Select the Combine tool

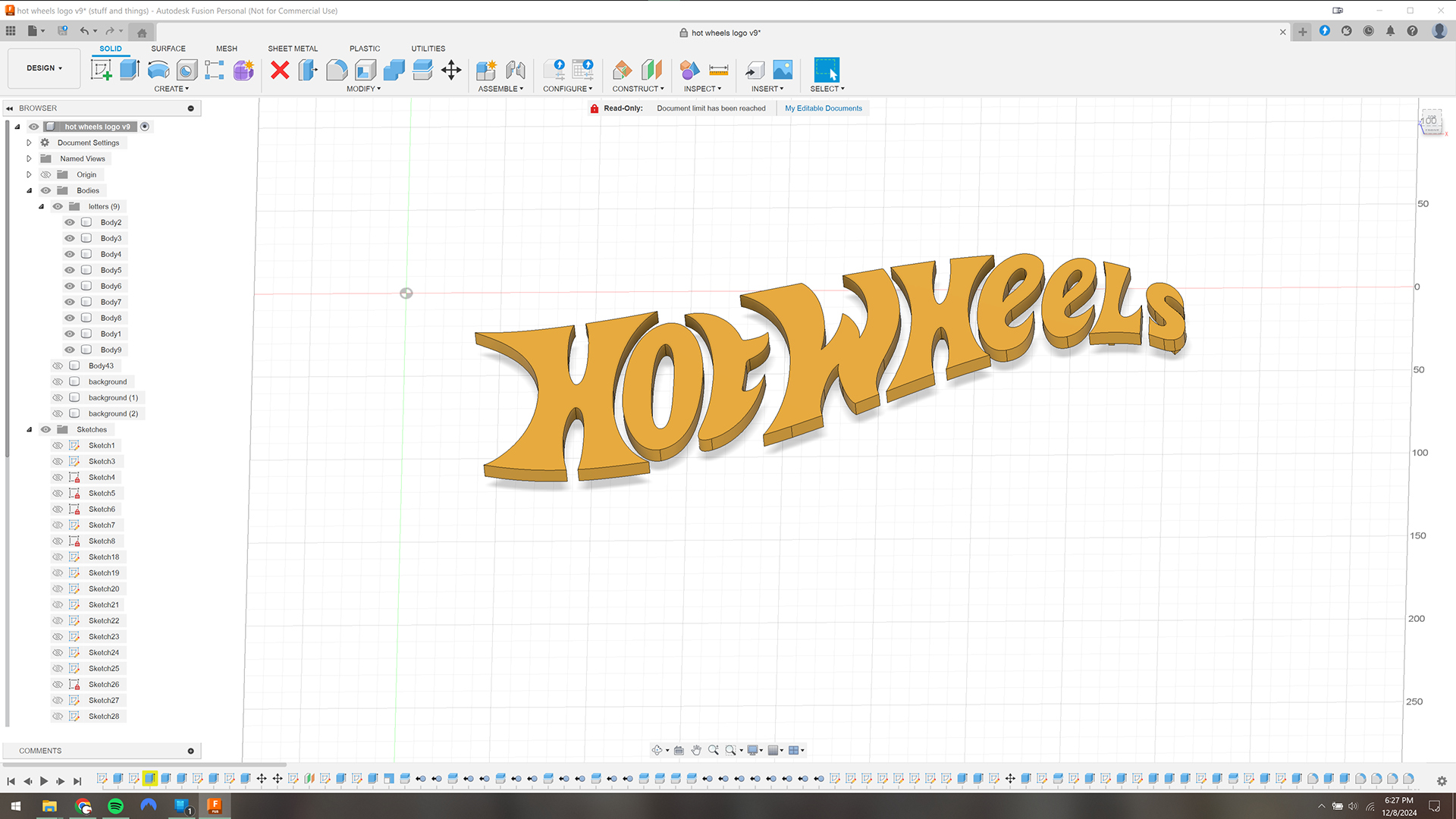point(394,71)
